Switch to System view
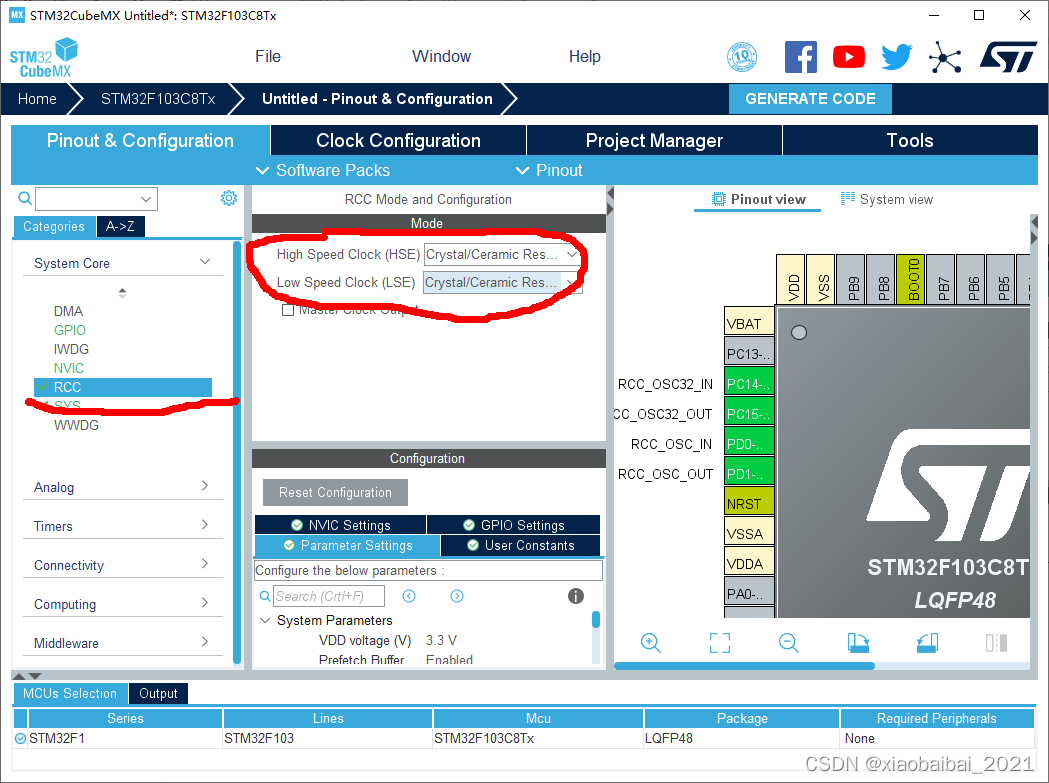Screen dimensions: 1049x783 886,199
